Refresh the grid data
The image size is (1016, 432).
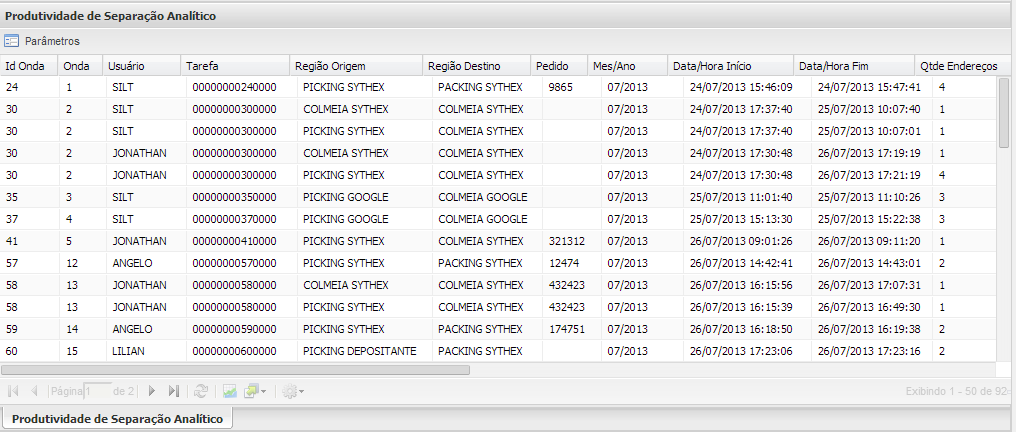click(x=201, y=391)
